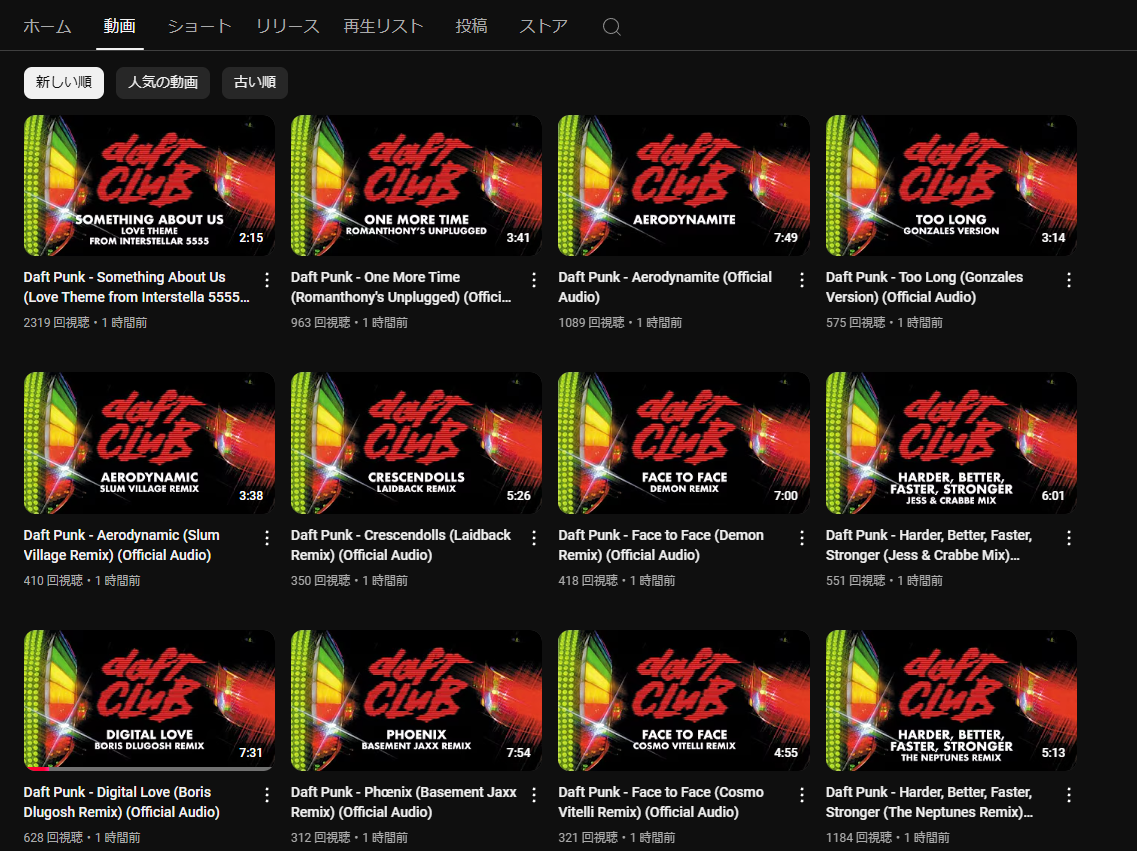Open three-dot menu for Digital Love Boris Dlugosh Remix
The width and height of the screenshot is (1137, 851).
tap(267, 795)
